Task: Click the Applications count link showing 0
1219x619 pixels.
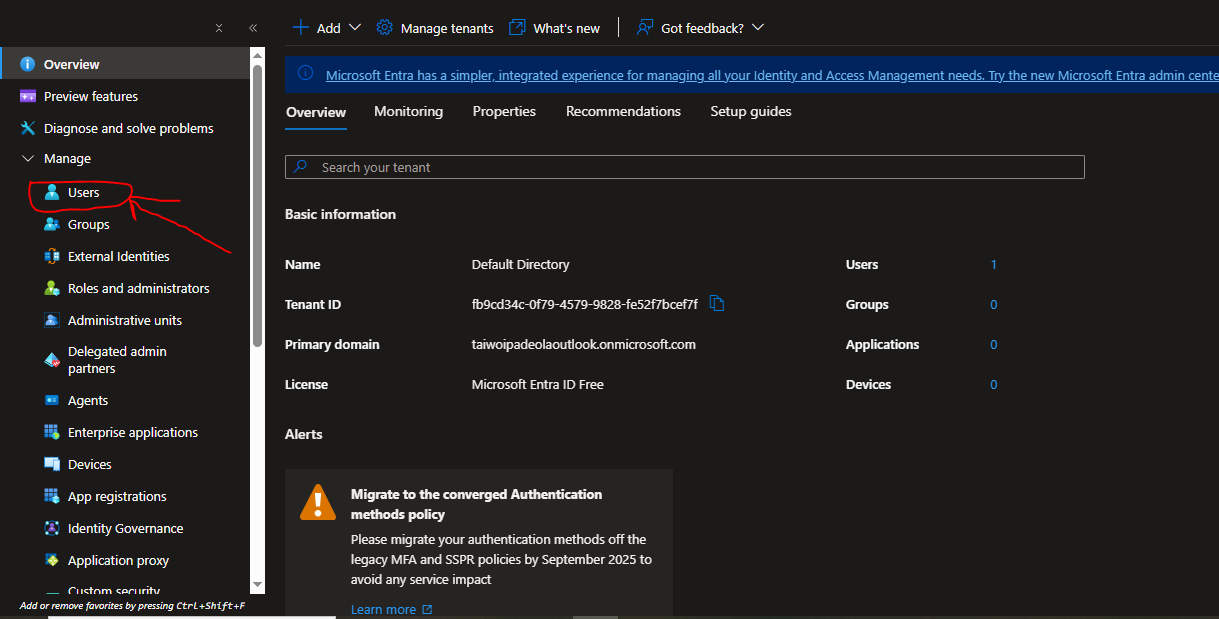Action: click(x=994, y=344)
